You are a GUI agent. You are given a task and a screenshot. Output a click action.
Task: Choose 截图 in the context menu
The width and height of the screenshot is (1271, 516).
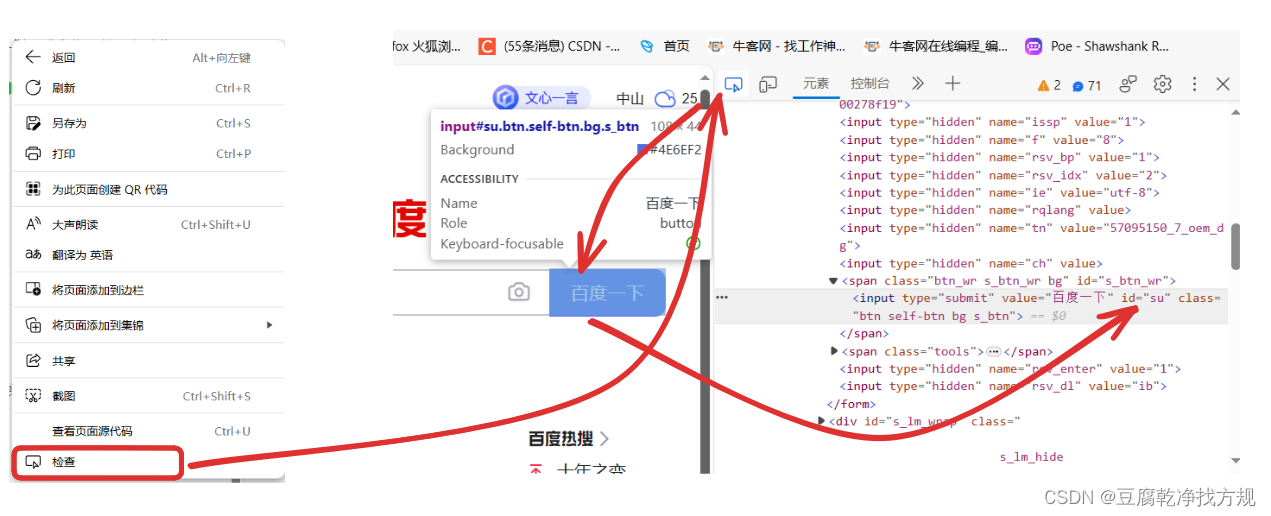(148, 396)
